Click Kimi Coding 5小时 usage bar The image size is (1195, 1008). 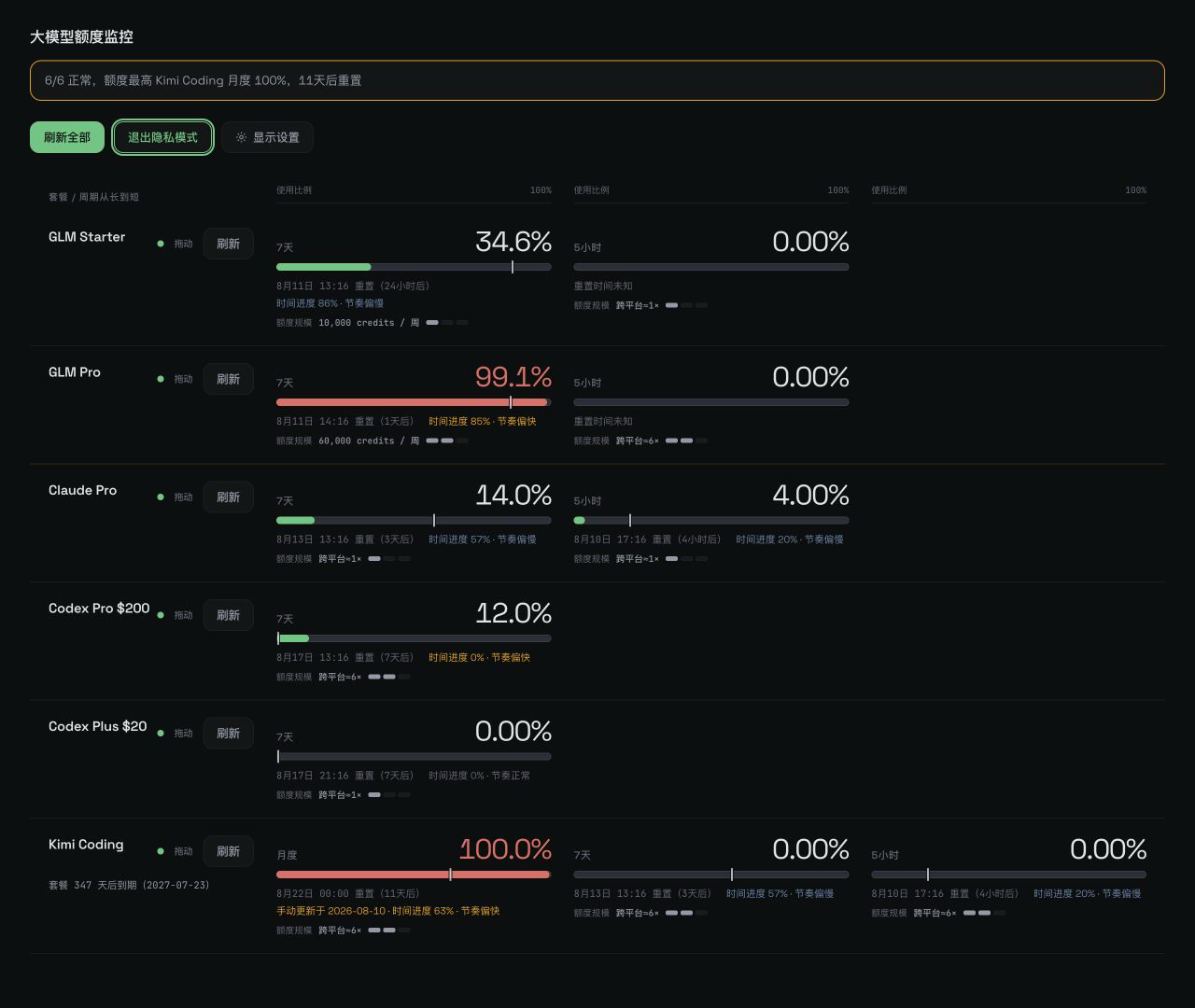(1008, 875)
